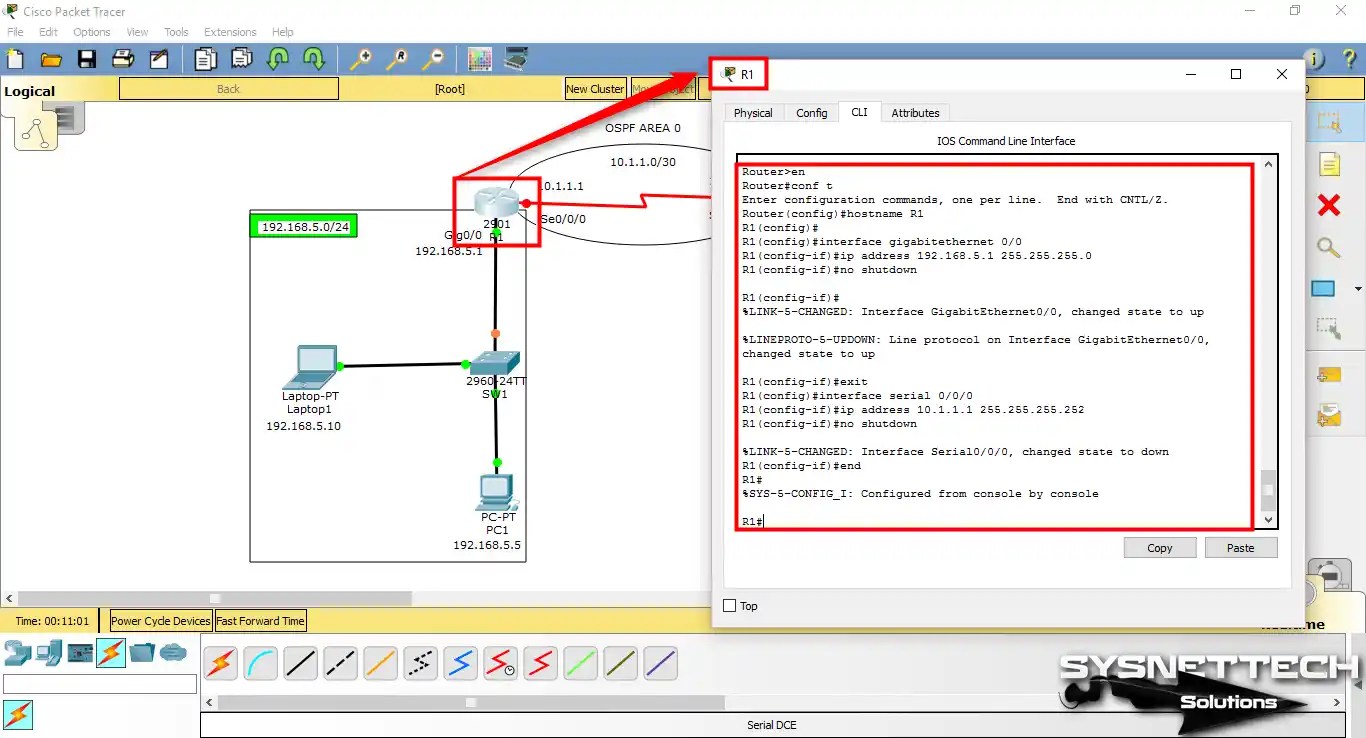Check the Top checkbox in the R1 window
Image resolution: width=1366 pixels, height=738 pixels.
click(x=728, y=605)
